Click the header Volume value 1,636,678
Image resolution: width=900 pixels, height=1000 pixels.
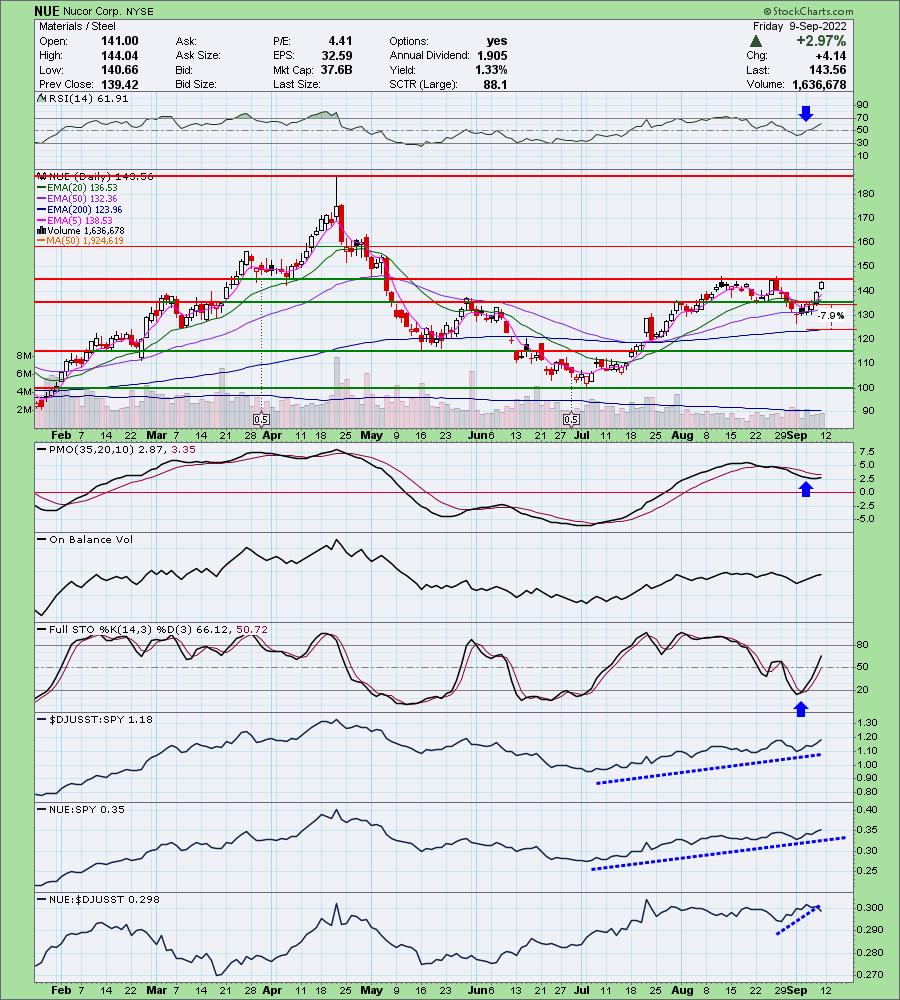(x=820, y=84)
